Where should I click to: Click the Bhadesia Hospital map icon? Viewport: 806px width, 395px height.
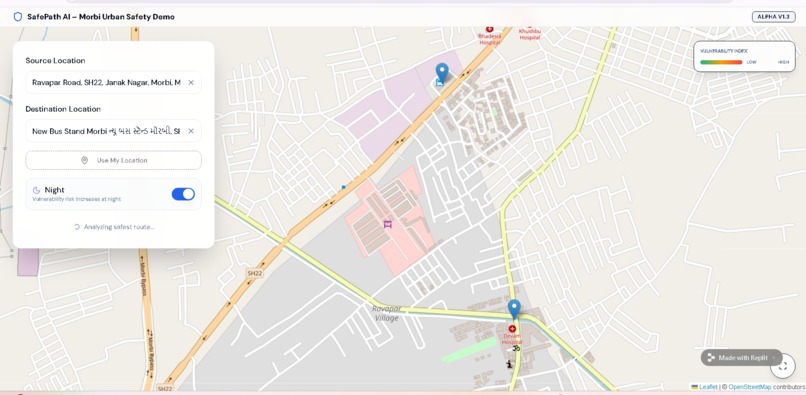[x=489, y=30]
